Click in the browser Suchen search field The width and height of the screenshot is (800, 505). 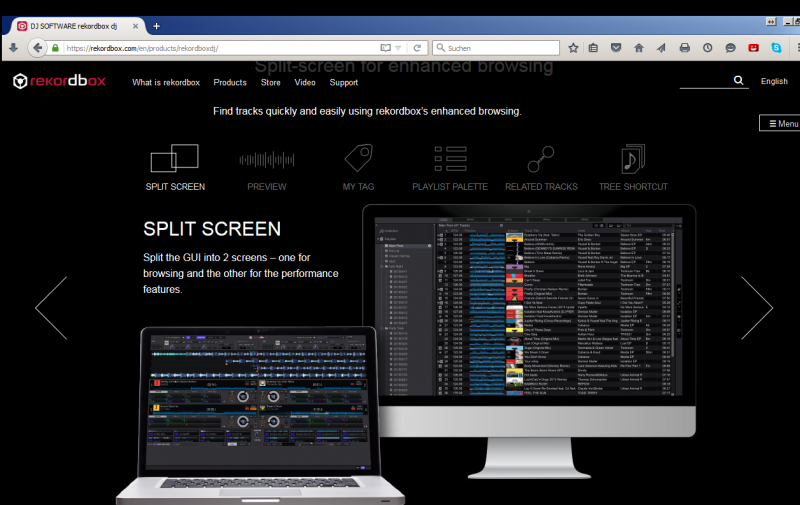pyautogui.click(x=496, y=48)
